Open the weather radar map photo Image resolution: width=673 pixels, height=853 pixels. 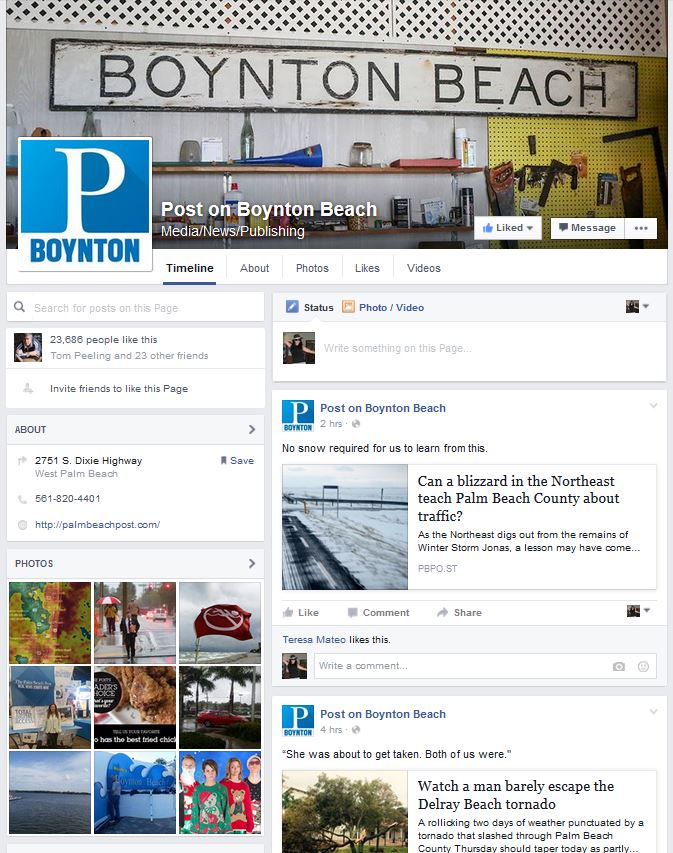(50, 623)
